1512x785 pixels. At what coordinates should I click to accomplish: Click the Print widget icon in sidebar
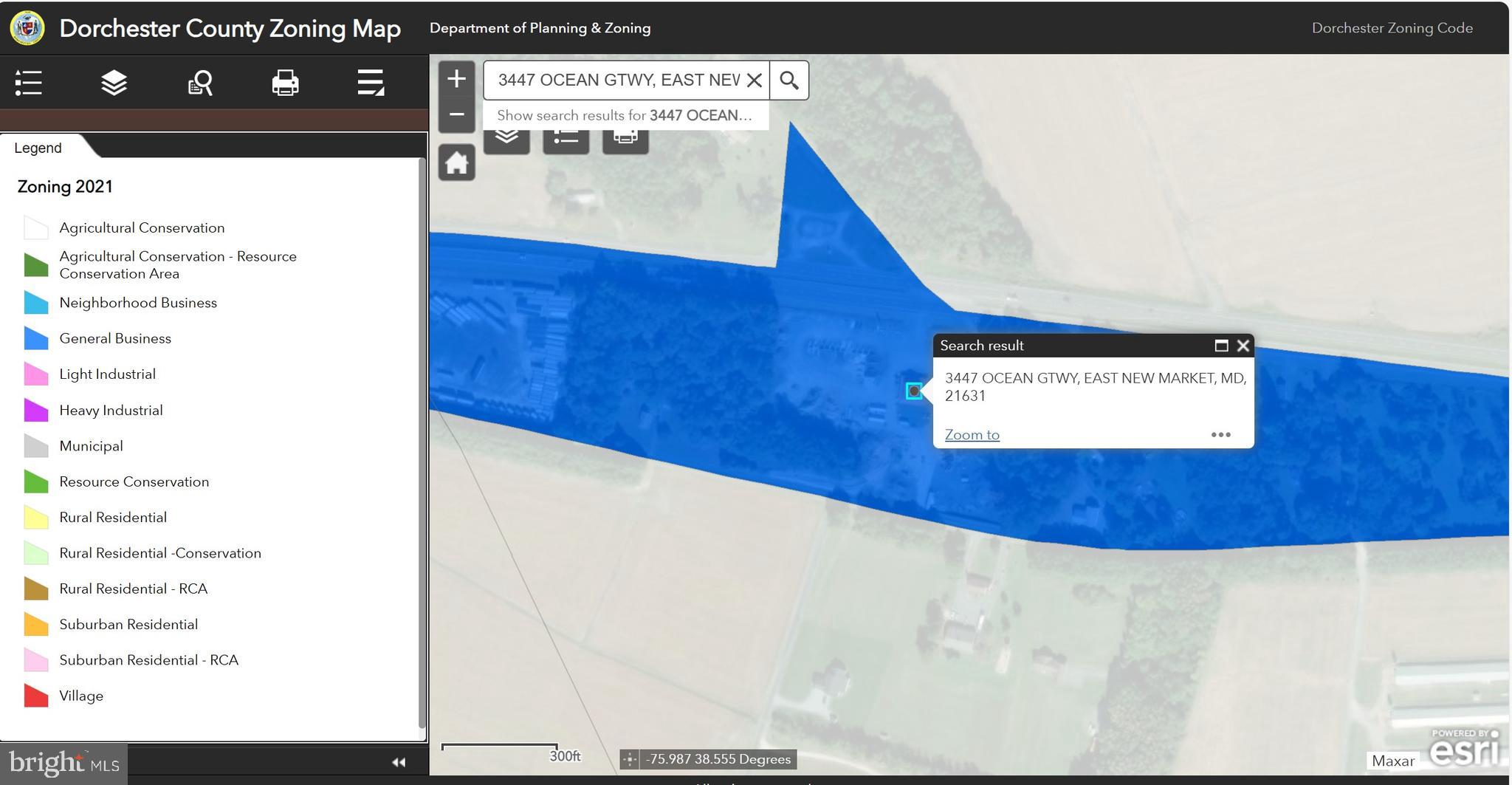285,83
